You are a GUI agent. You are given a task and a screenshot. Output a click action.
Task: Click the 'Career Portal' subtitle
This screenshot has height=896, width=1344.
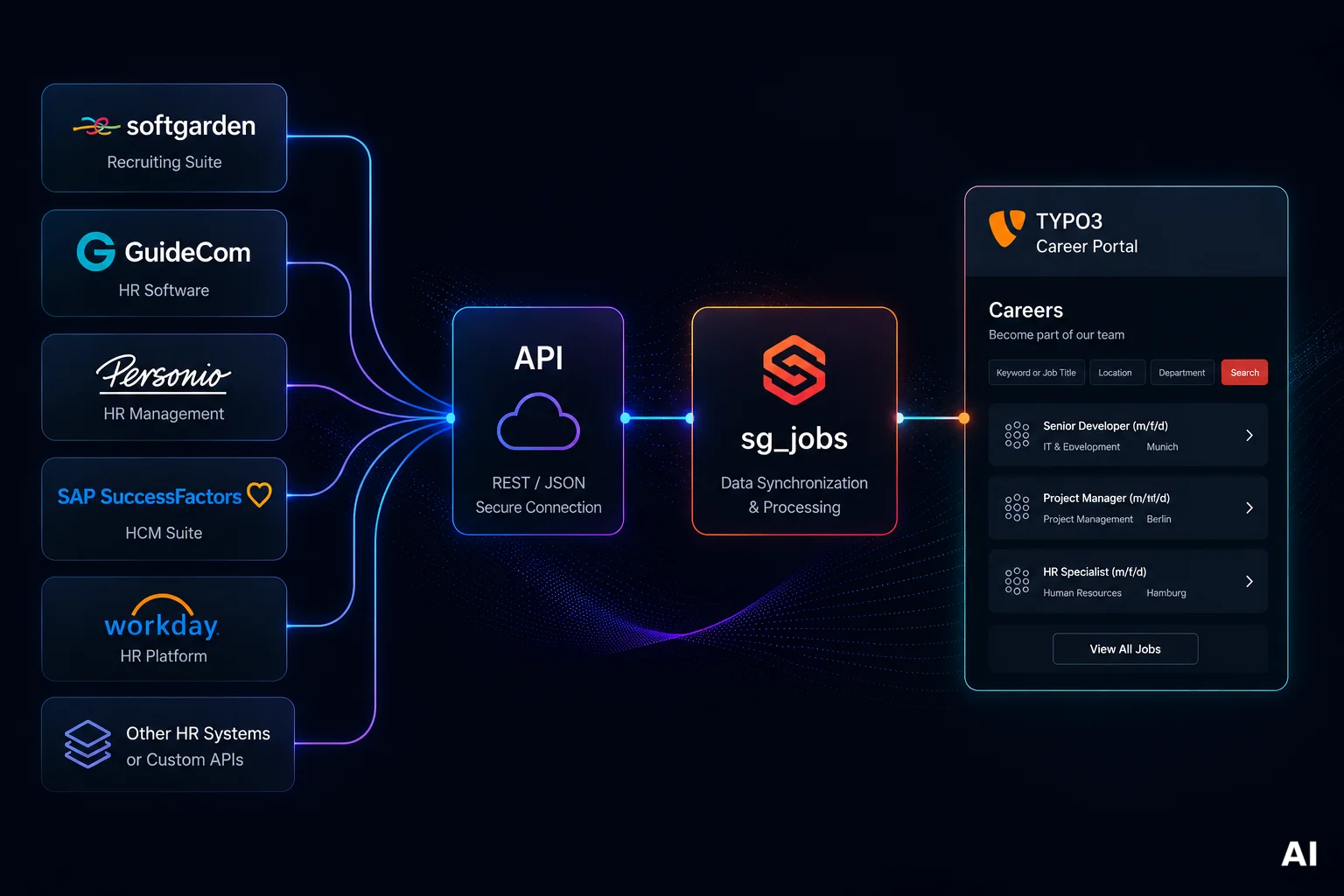tap(1087, 247)
